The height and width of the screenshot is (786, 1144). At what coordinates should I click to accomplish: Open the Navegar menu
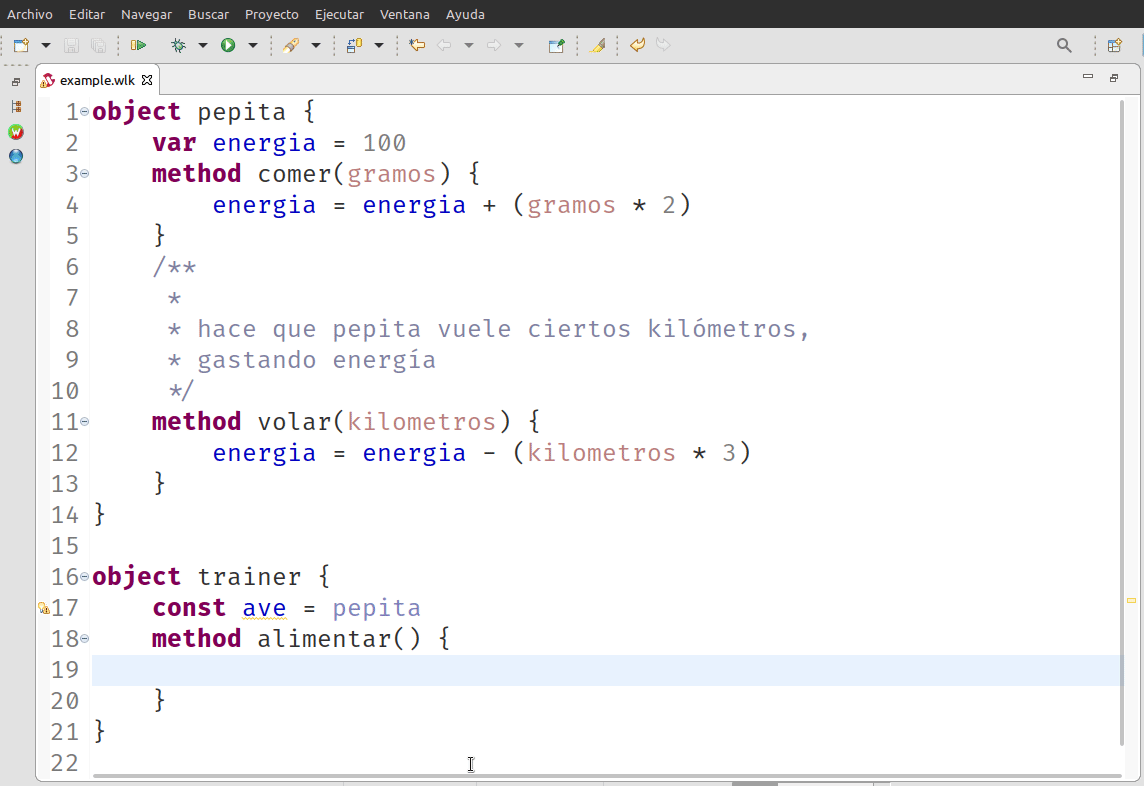point(146,14)
